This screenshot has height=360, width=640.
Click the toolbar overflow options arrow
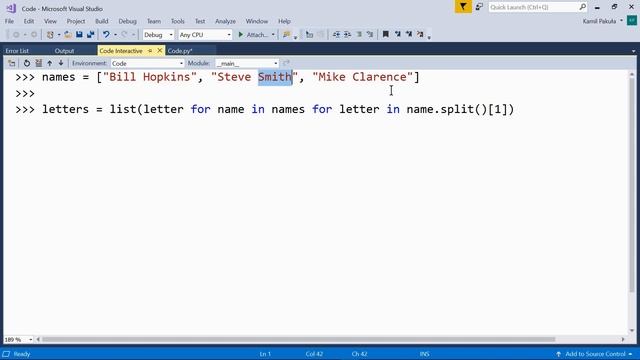(x=429, y=37)
